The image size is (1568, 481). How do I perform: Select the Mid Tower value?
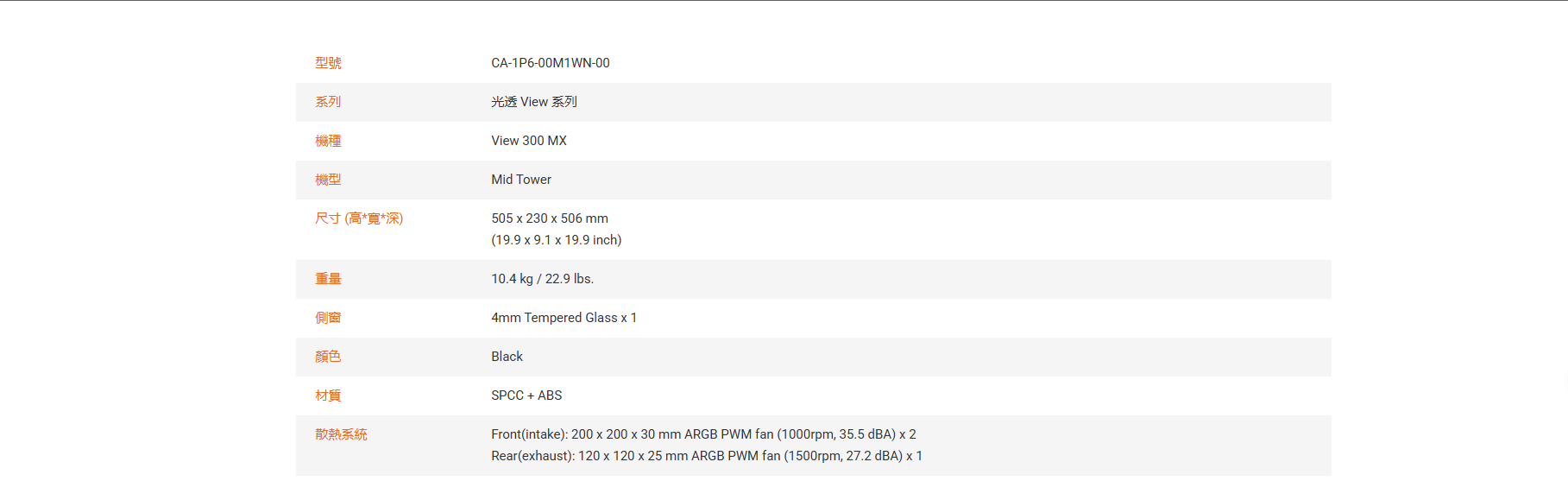pos(520,180)
